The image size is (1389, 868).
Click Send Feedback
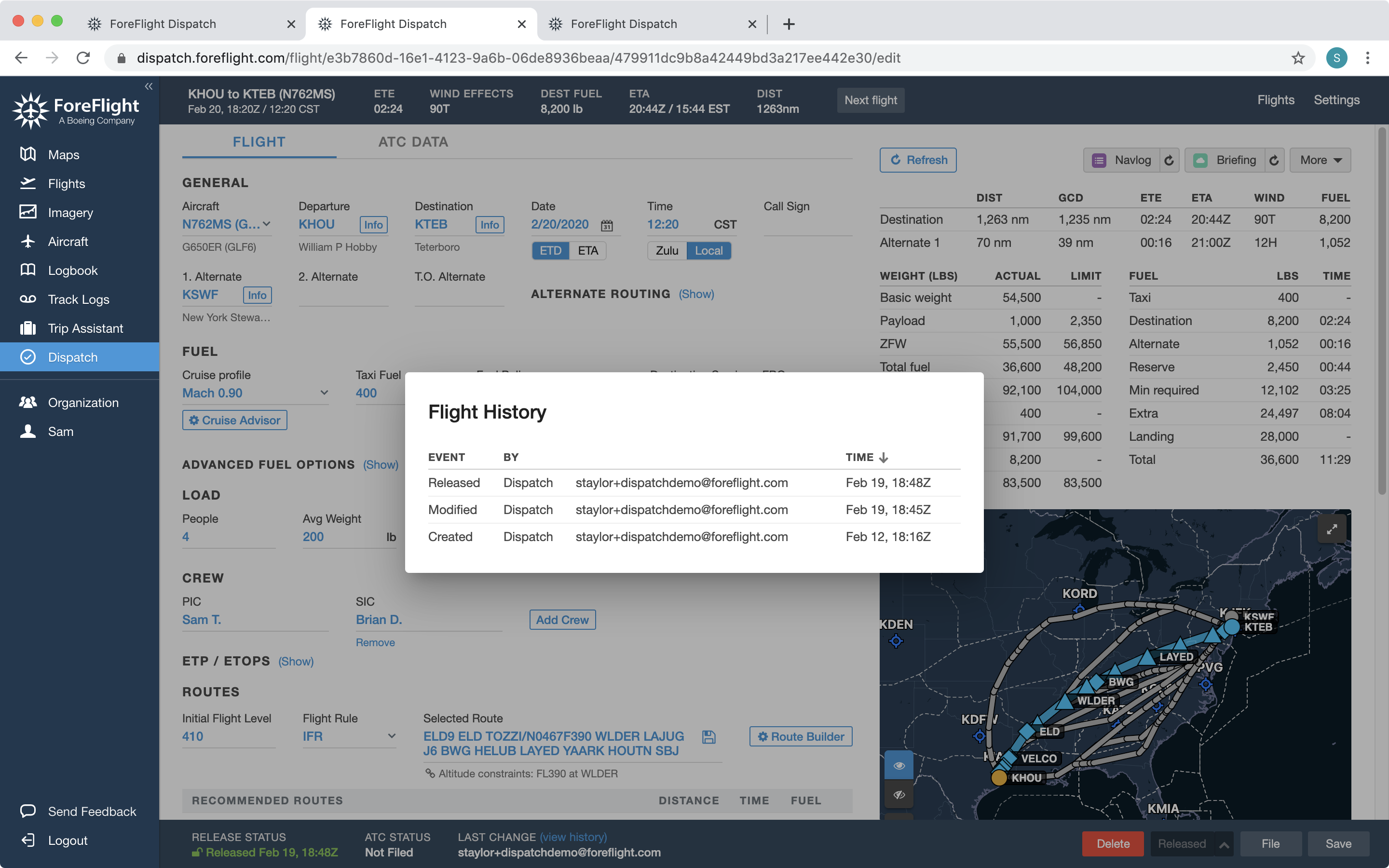(x=92, y=811)
